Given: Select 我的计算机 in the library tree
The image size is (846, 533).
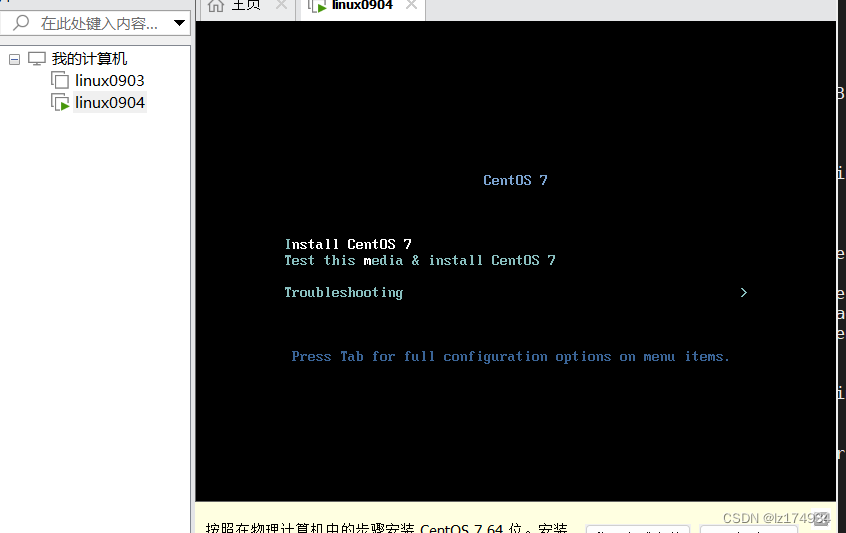Looking at the screenshot, I should click(x=89, y=59).
